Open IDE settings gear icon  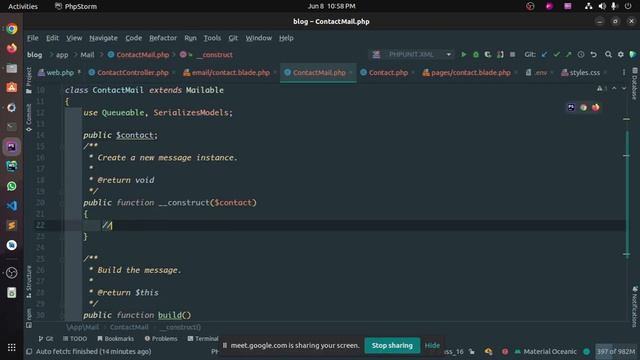(620, 54)
